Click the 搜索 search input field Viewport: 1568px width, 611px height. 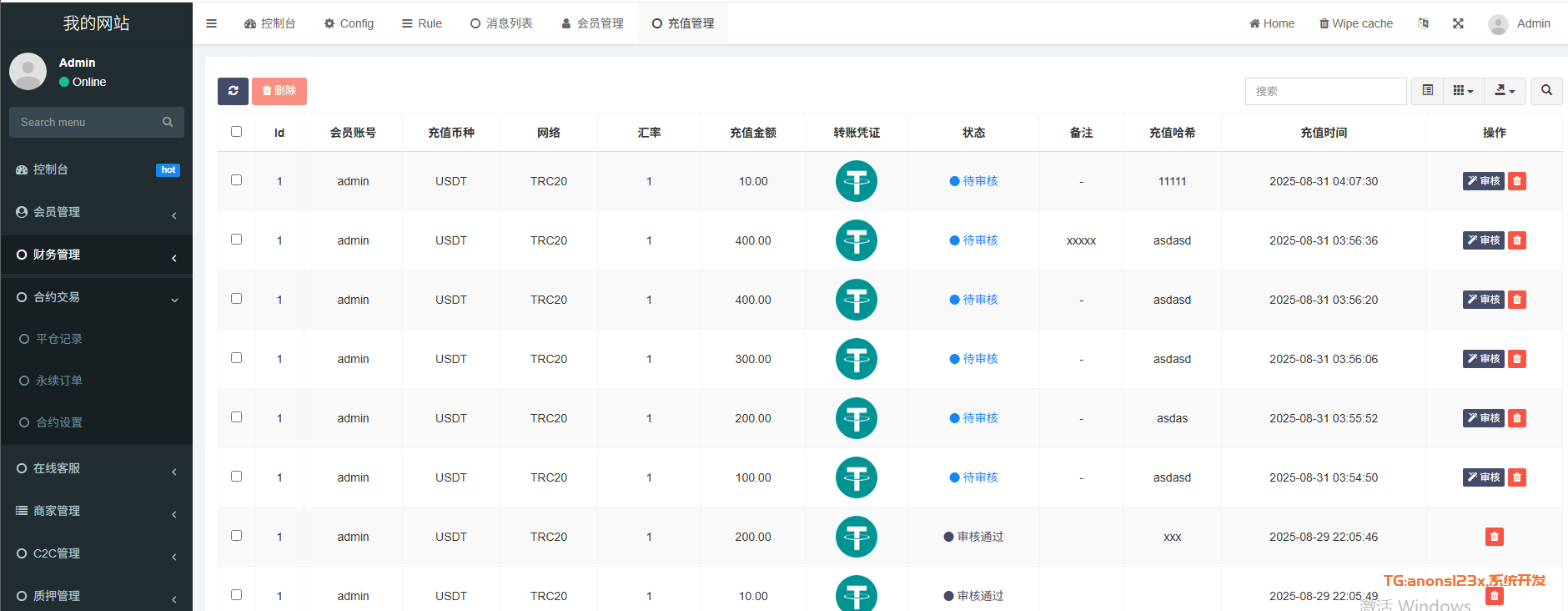point(1325,91)
